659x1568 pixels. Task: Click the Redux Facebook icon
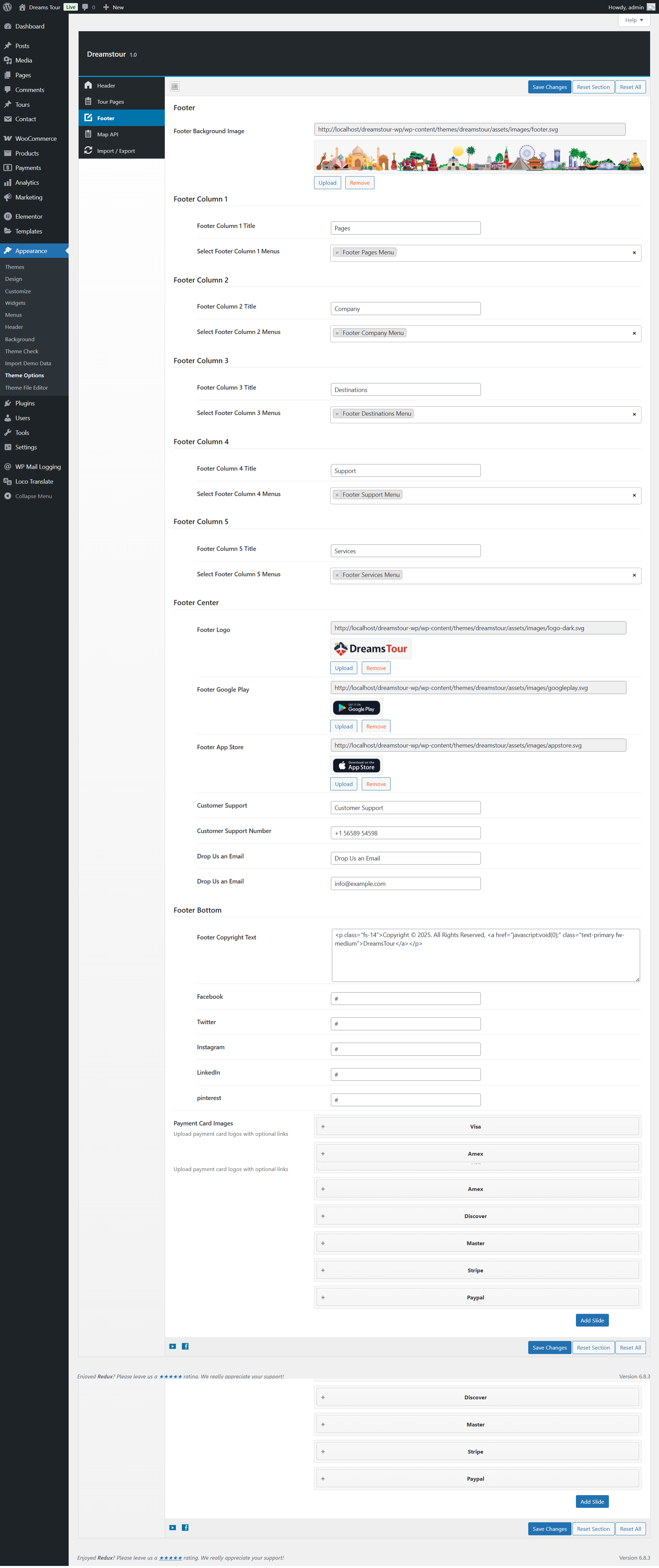click(185, 1347)
